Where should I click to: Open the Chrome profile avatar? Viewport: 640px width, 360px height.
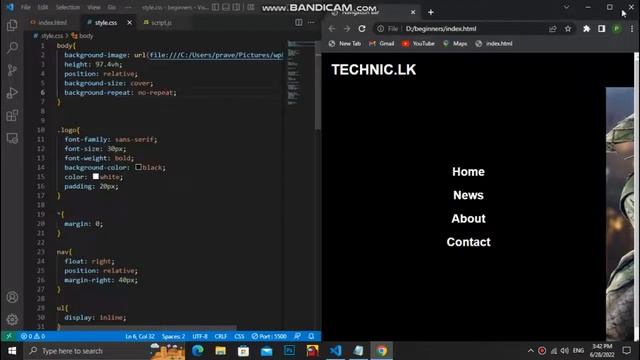(x=617, y=29)
